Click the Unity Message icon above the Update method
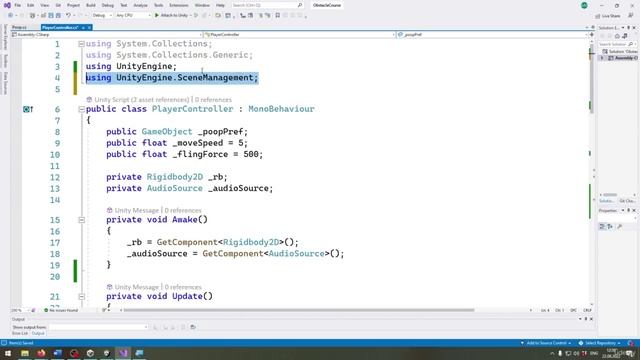The image size is (640, 360). 109,287
